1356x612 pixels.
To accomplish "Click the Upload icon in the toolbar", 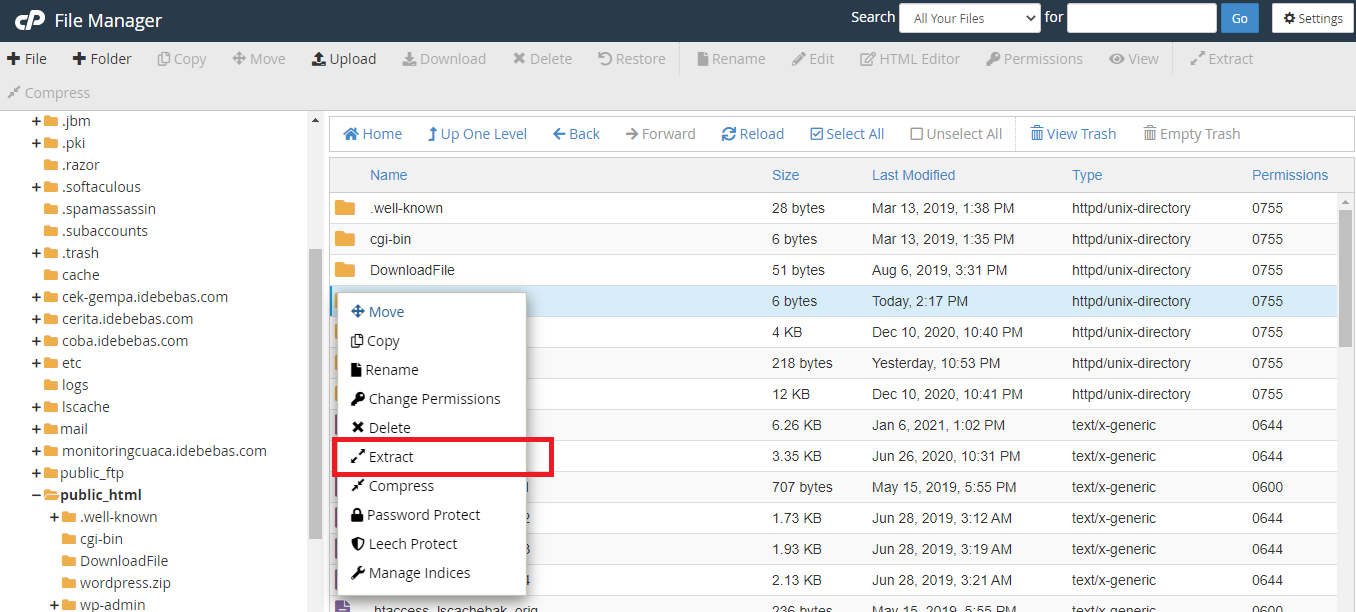I will tap(344, 58).
